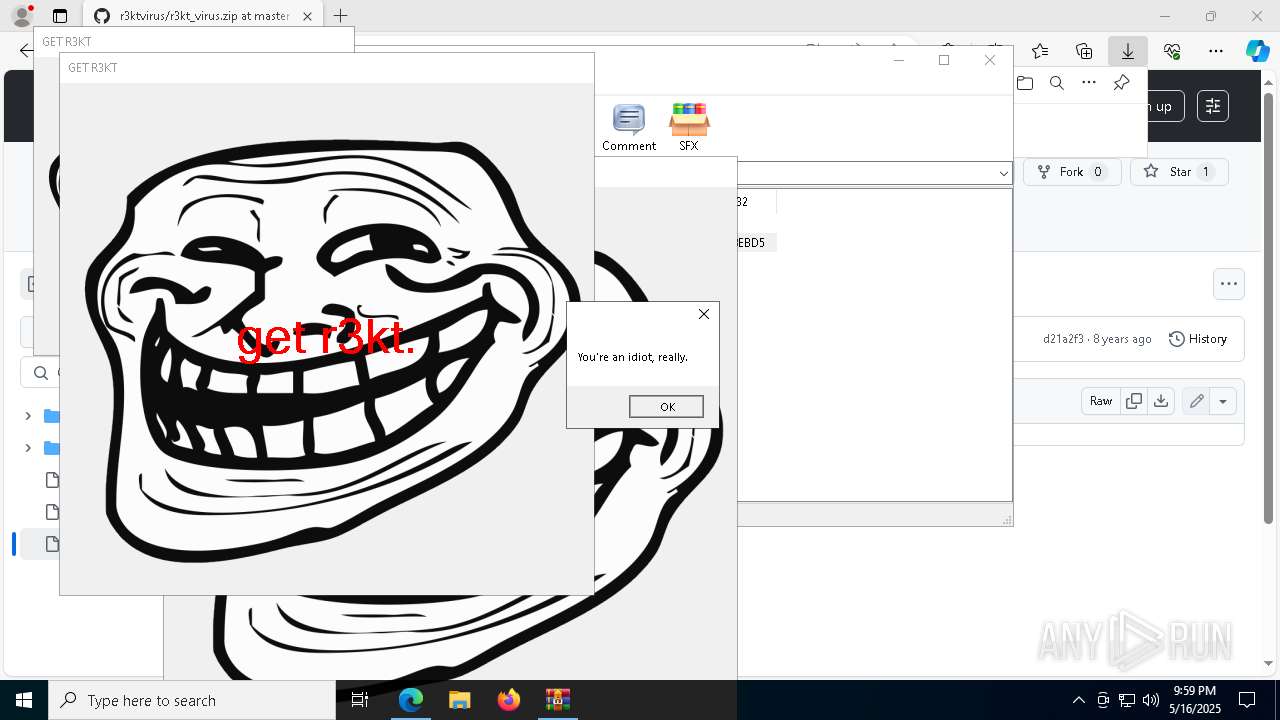Open Browser essentials heart icon

click(x=1172, y=51)
